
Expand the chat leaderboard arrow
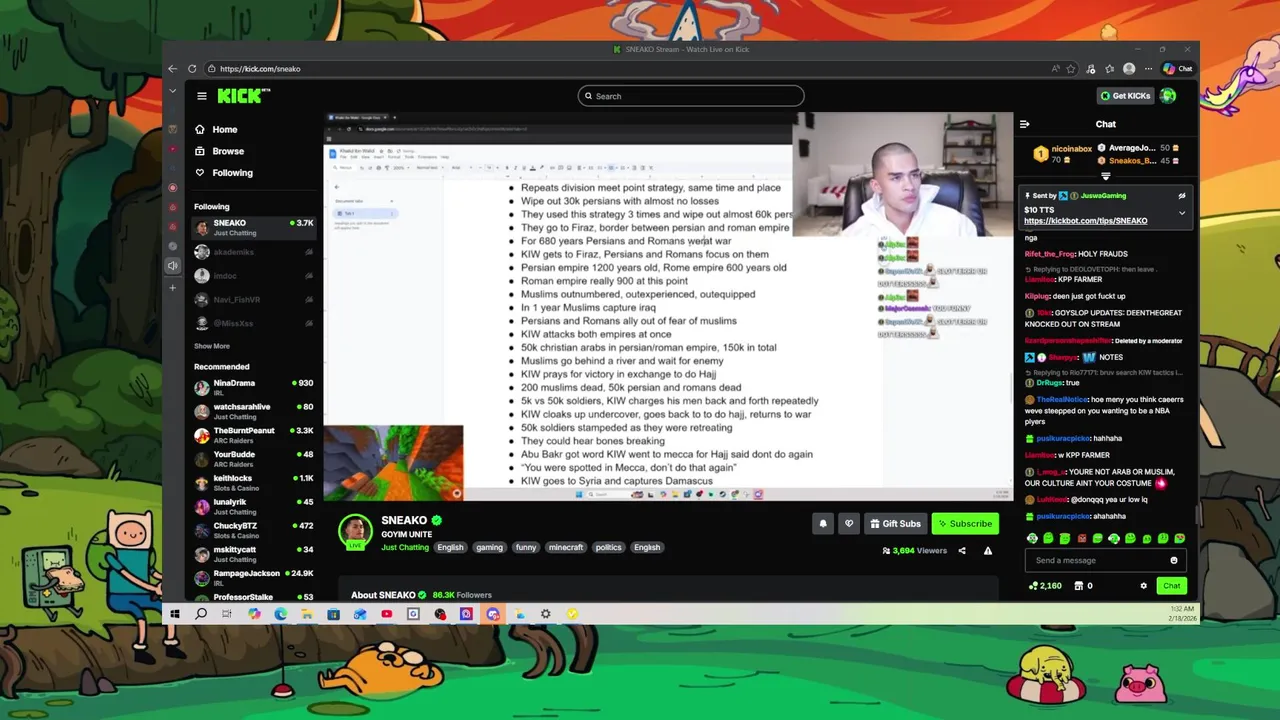pyautogui.click(x=1105, y=177)
